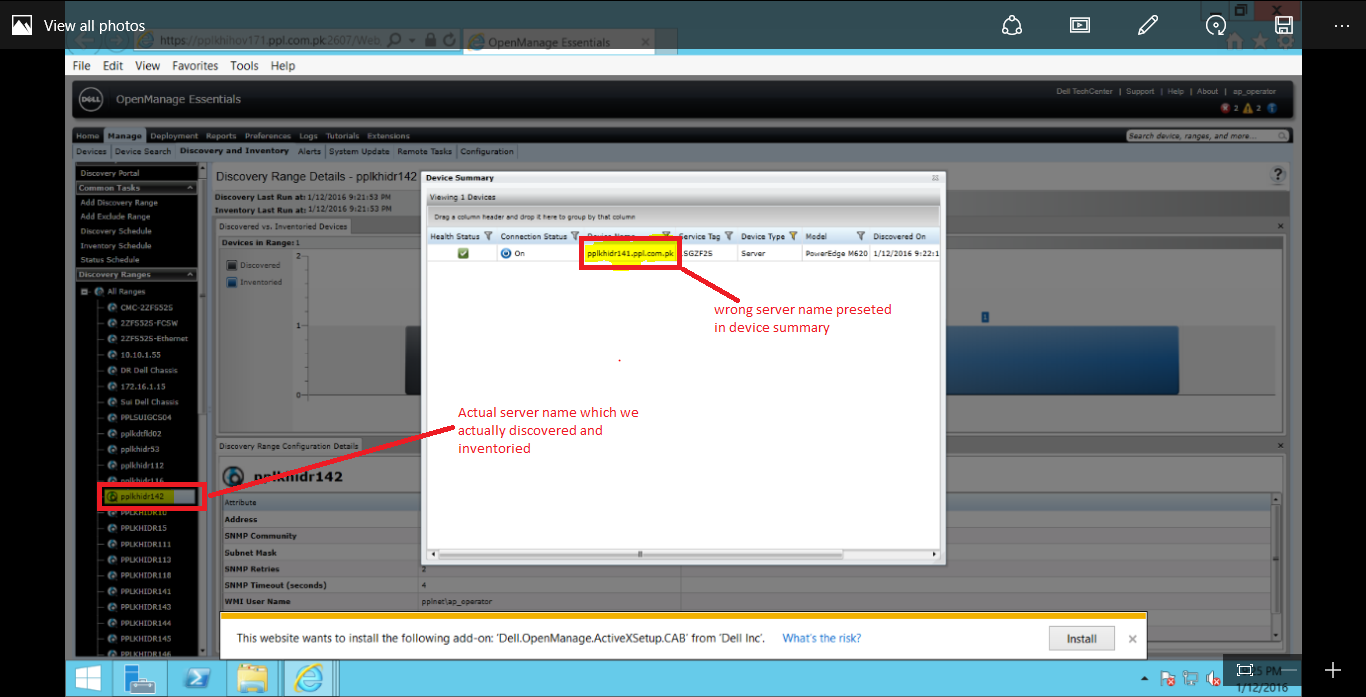The width and height of the screenshot is (1366, 697).
Task: Filter the Model column
Action: pos(861,236)
